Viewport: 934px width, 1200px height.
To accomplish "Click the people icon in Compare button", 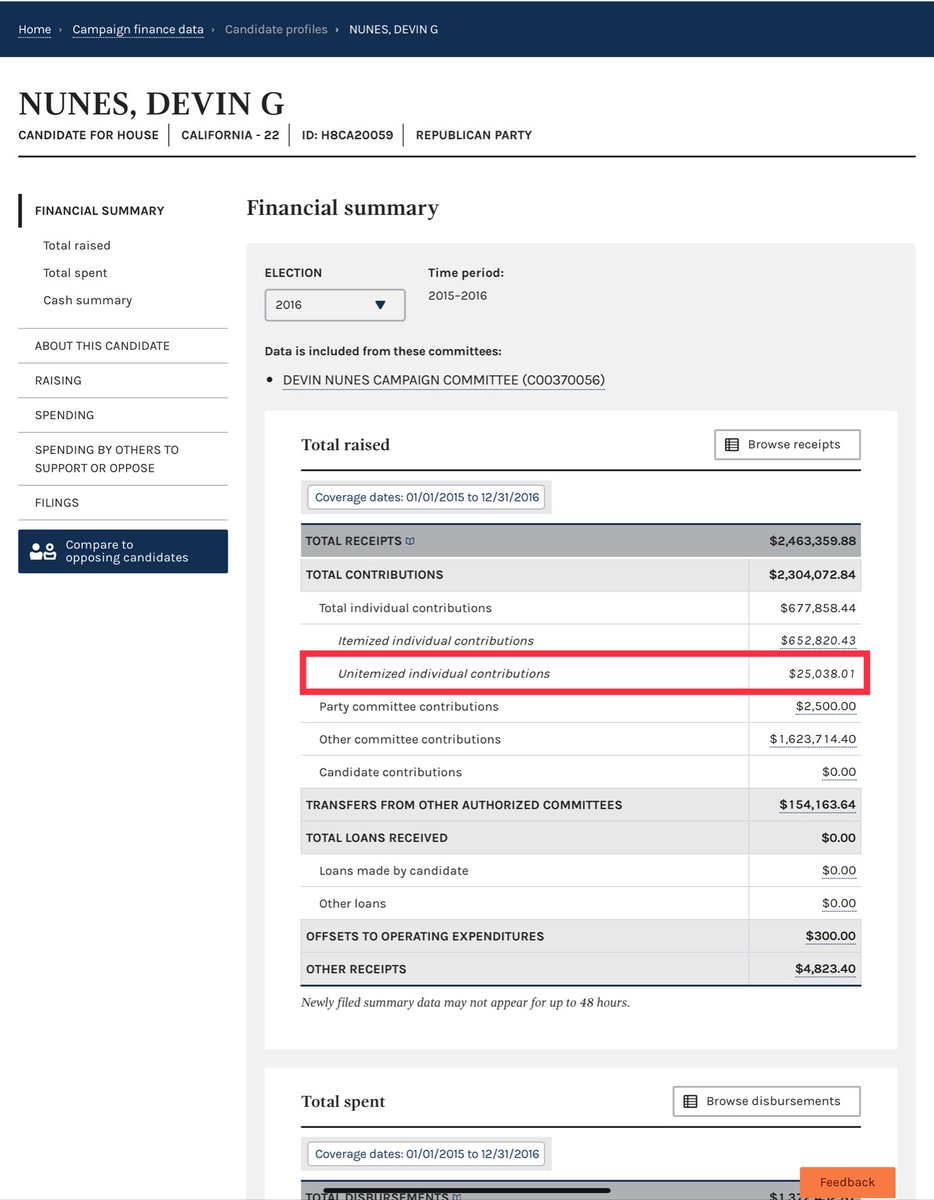I will click(43, 552).
